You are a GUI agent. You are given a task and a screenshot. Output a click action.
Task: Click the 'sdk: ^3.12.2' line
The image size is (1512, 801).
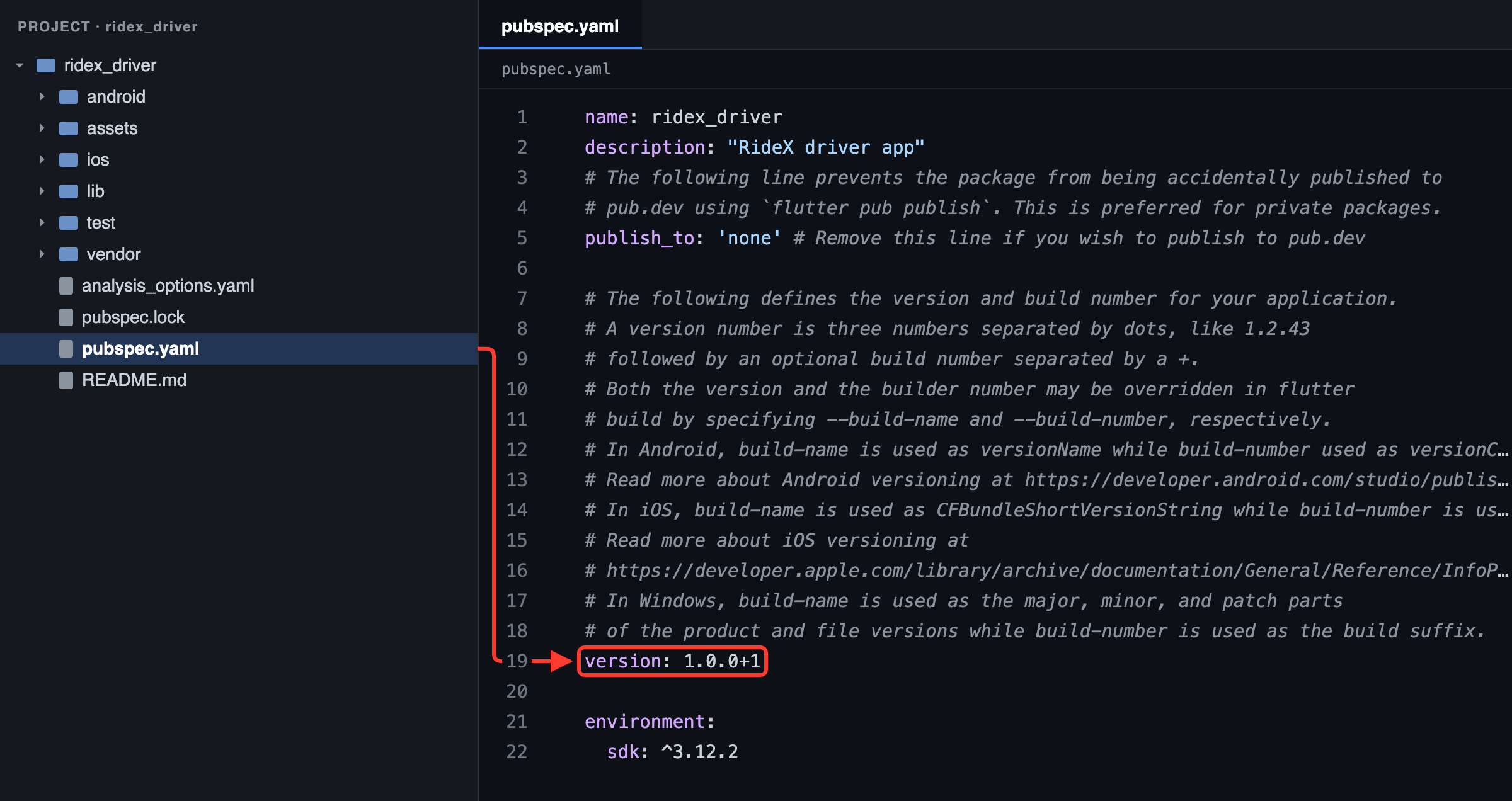[x=672, y=752]
